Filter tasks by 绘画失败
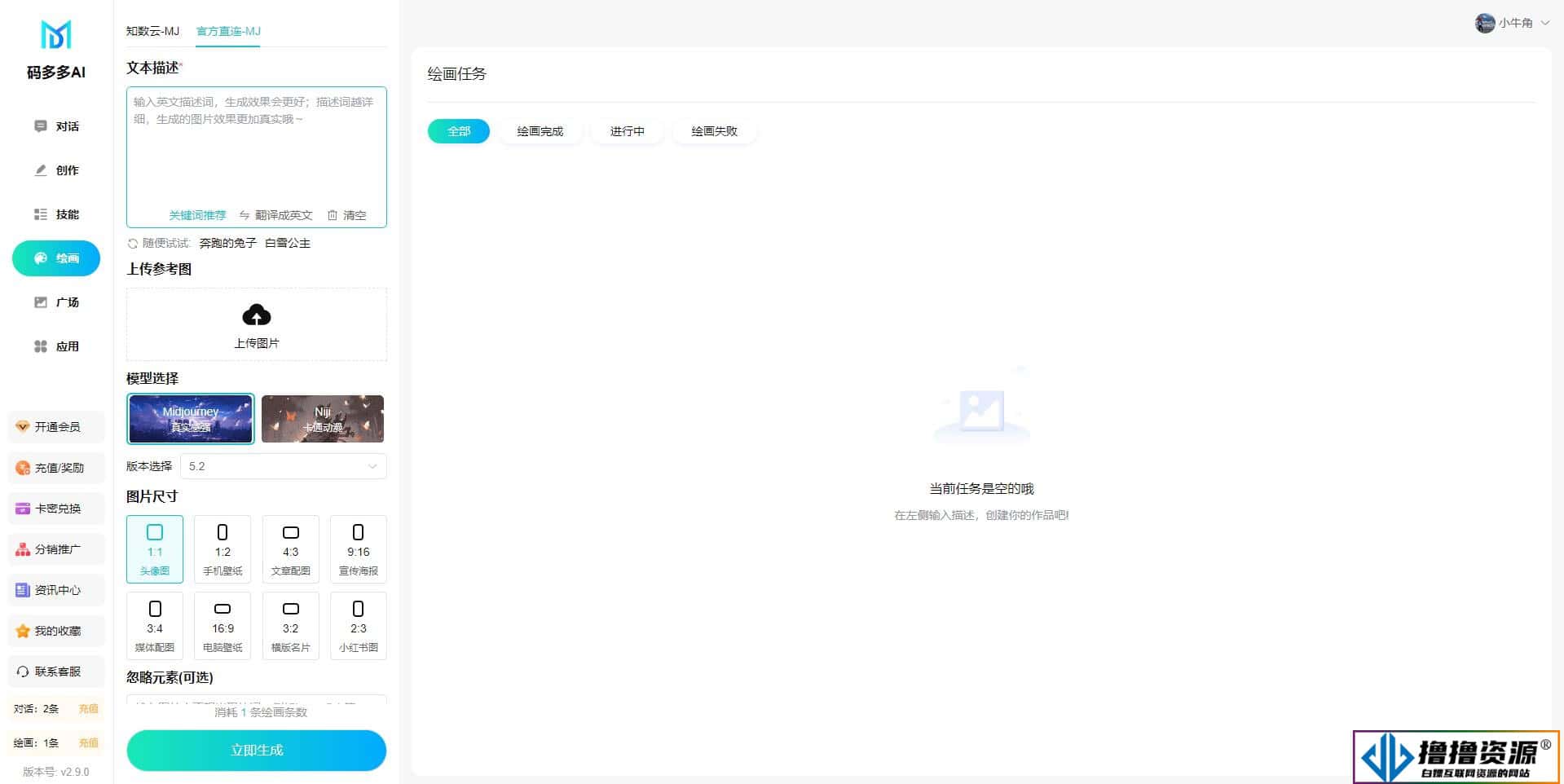The height and width of the screenshot is (784, 1564). [715, 131]
